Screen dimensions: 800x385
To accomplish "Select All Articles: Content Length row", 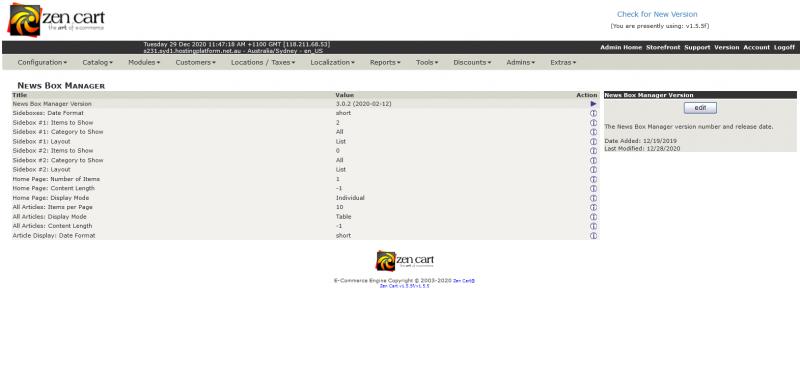I will (305, 226).
